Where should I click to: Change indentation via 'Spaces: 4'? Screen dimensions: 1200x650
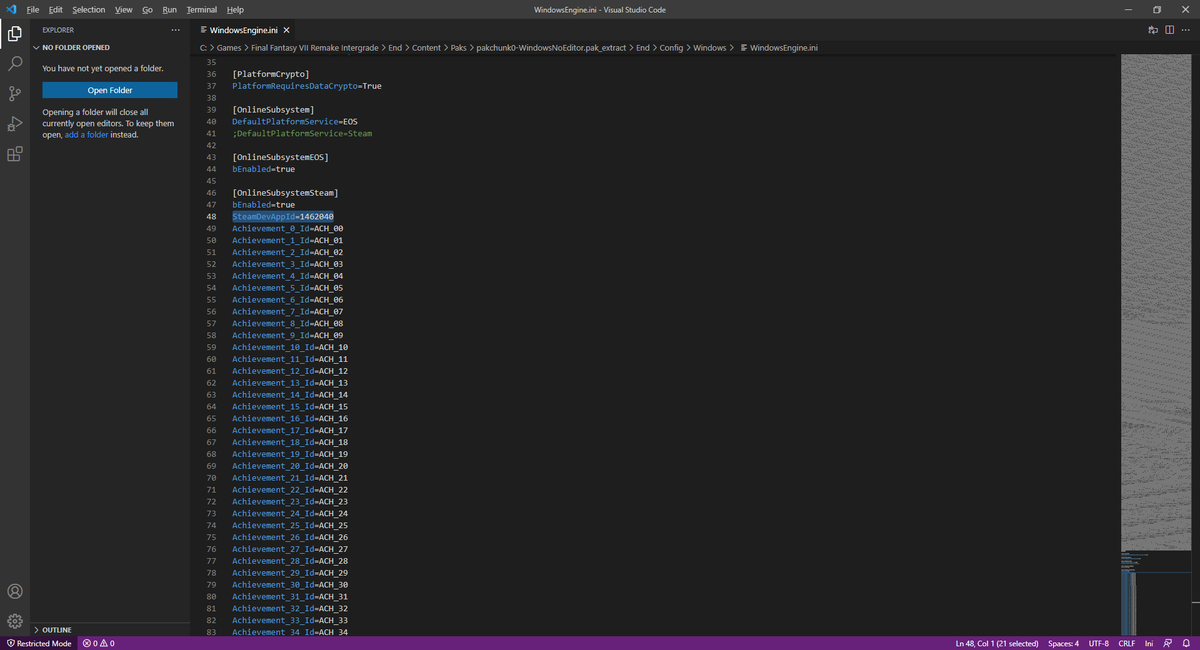coord(1063,643)
